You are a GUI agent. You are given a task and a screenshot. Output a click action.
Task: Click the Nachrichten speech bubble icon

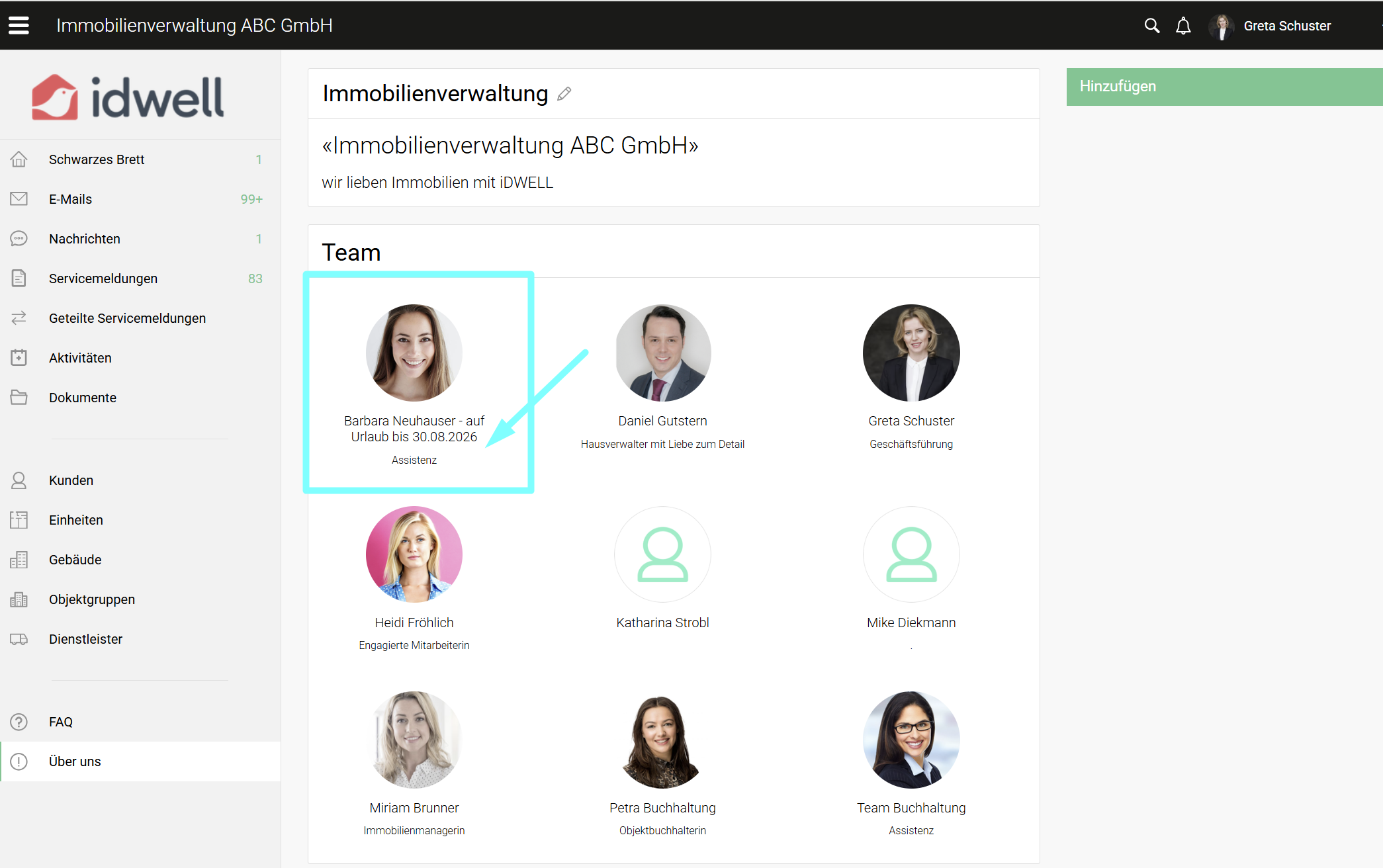19,239
